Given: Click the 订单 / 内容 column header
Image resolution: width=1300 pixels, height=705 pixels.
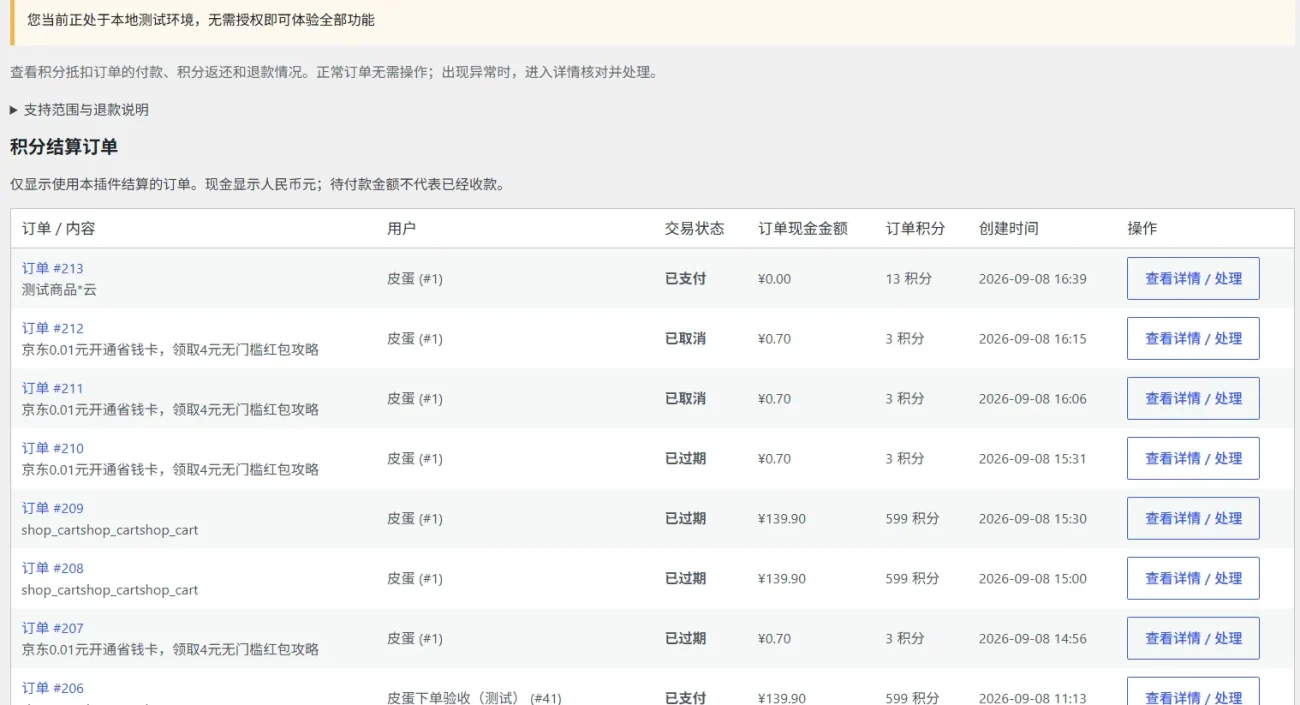Looking at the screenshot, I should pos(59,229).
